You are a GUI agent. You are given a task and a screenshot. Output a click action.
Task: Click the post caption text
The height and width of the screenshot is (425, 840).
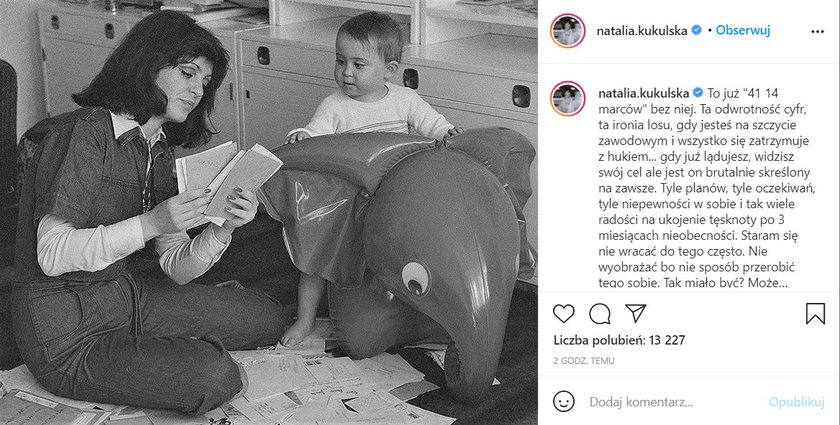pos(705,188)
